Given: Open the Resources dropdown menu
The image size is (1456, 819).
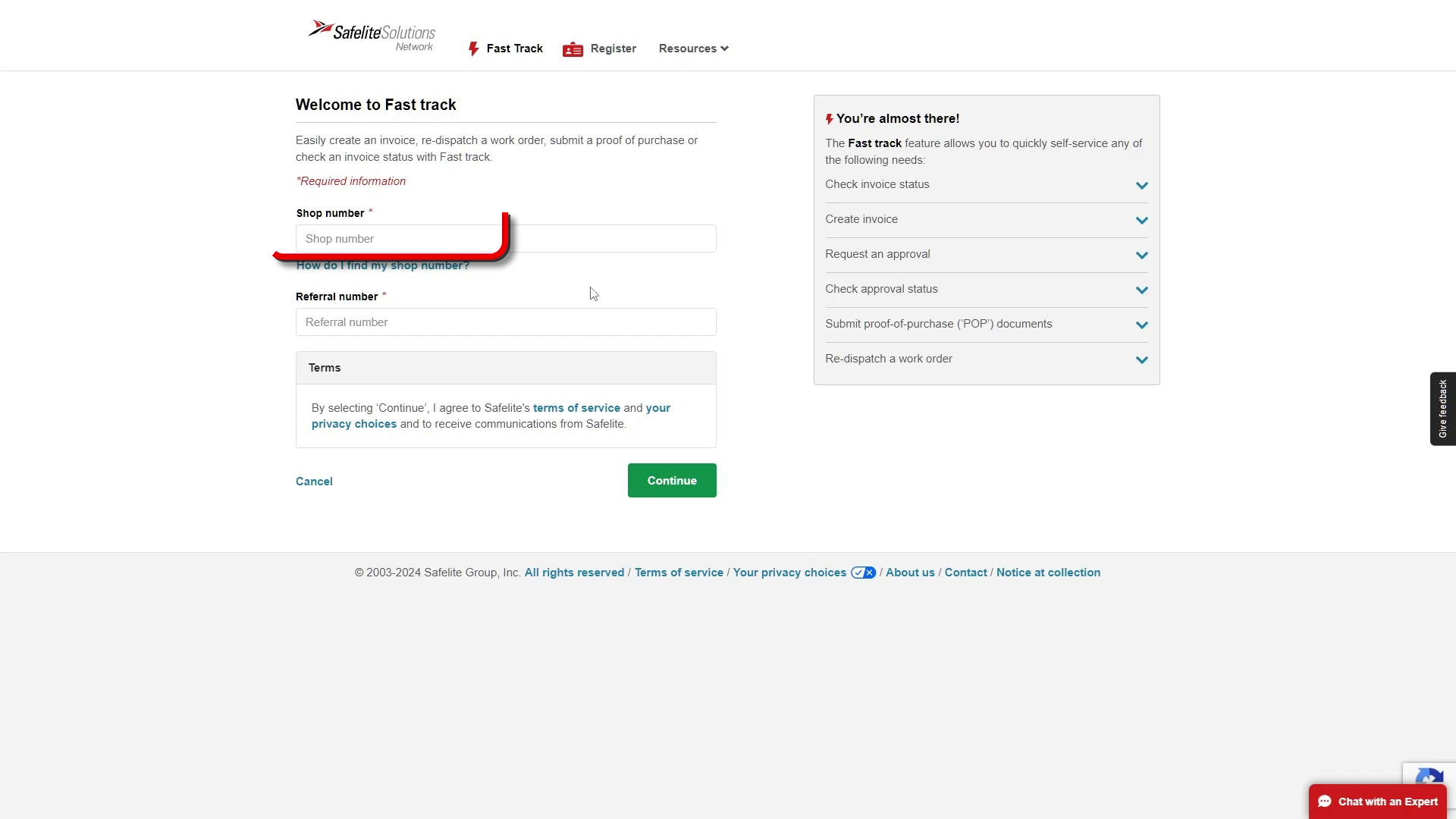Looking at the screenshot, I should pos(693,49).
